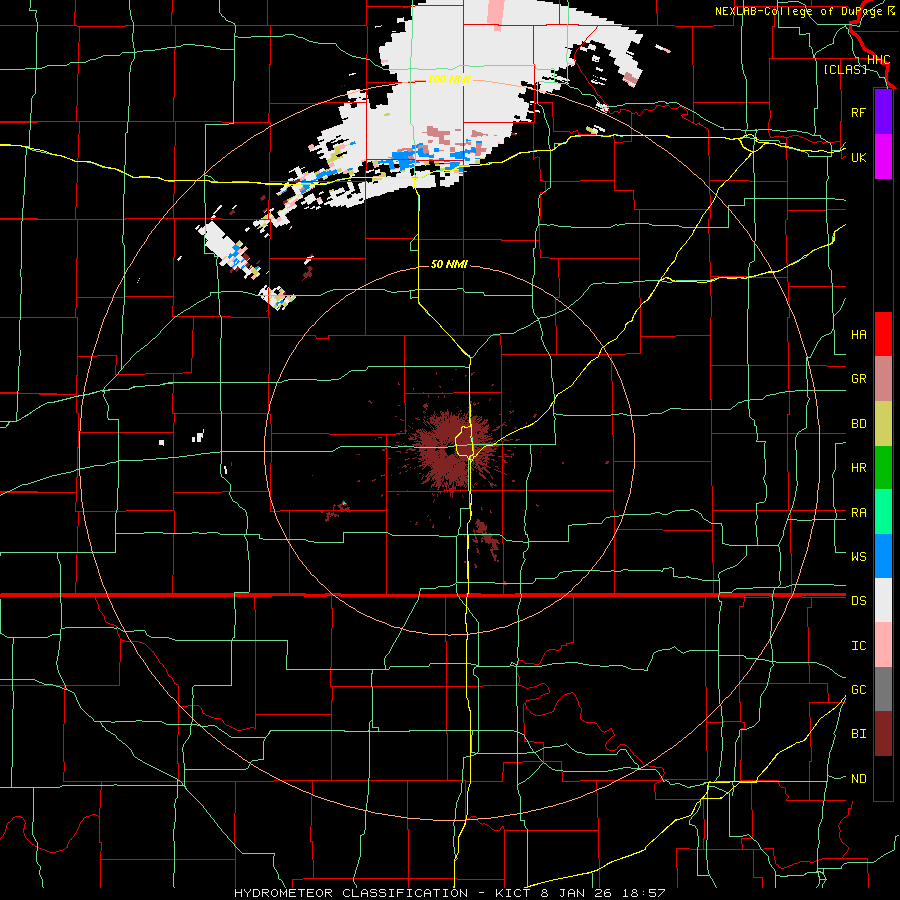
Task: Click the DS white legend swatch
Action: [x=883, y=600]
